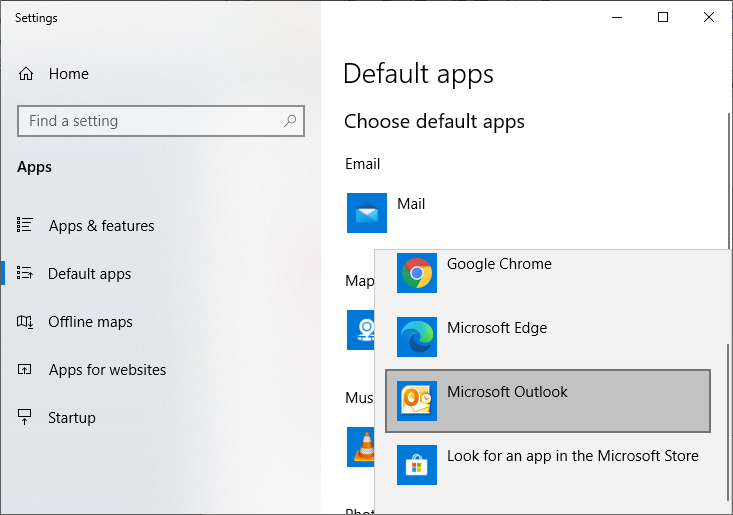Focus the Find a setting field
This screenshot has width=733, height=515.
161,121
